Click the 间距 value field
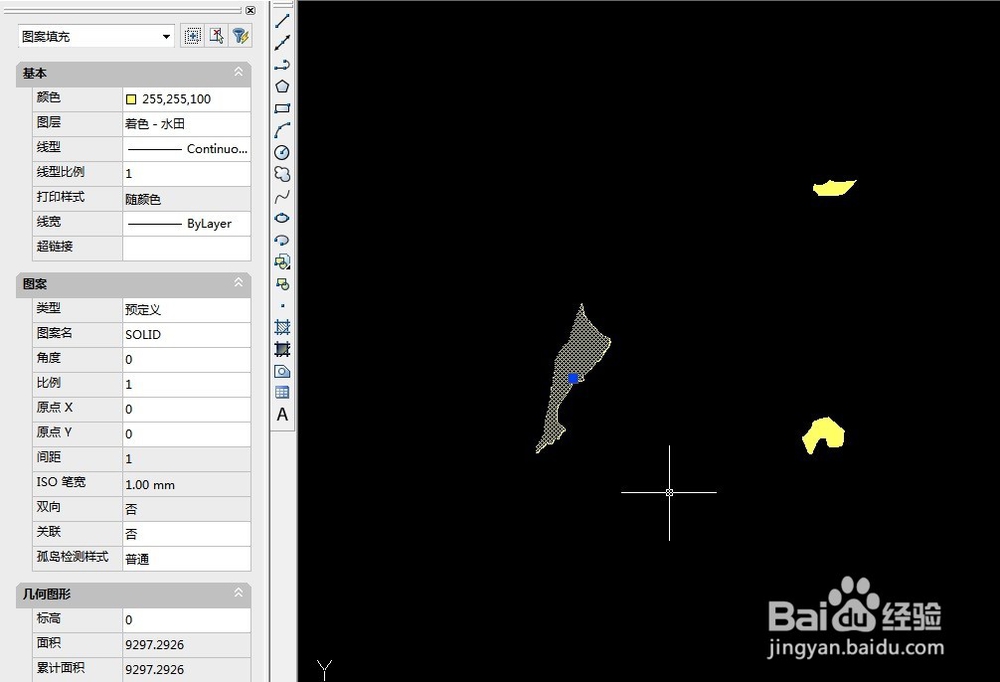The width and height of the screenshot is (1000, 682). pos(186,459)
